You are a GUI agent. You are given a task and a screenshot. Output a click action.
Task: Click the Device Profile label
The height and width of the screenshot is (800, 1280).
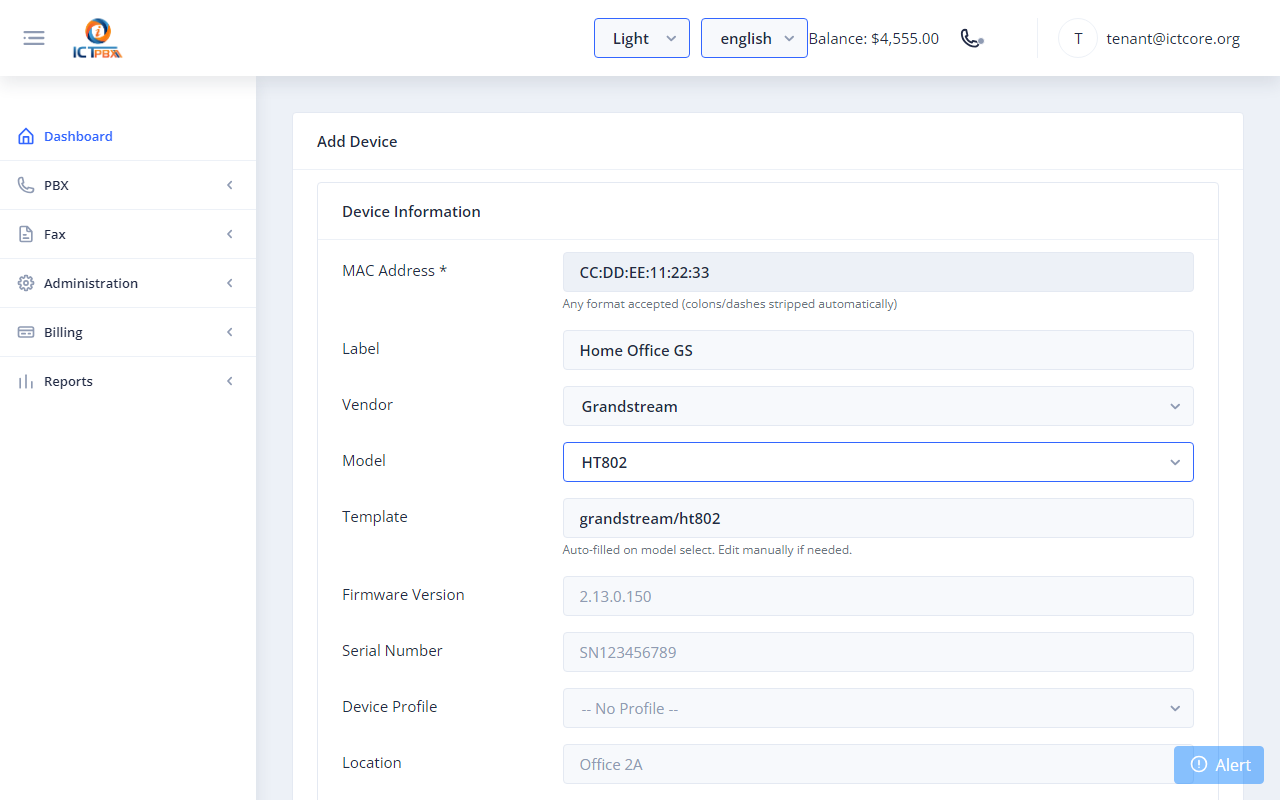[x=390, y=707]
